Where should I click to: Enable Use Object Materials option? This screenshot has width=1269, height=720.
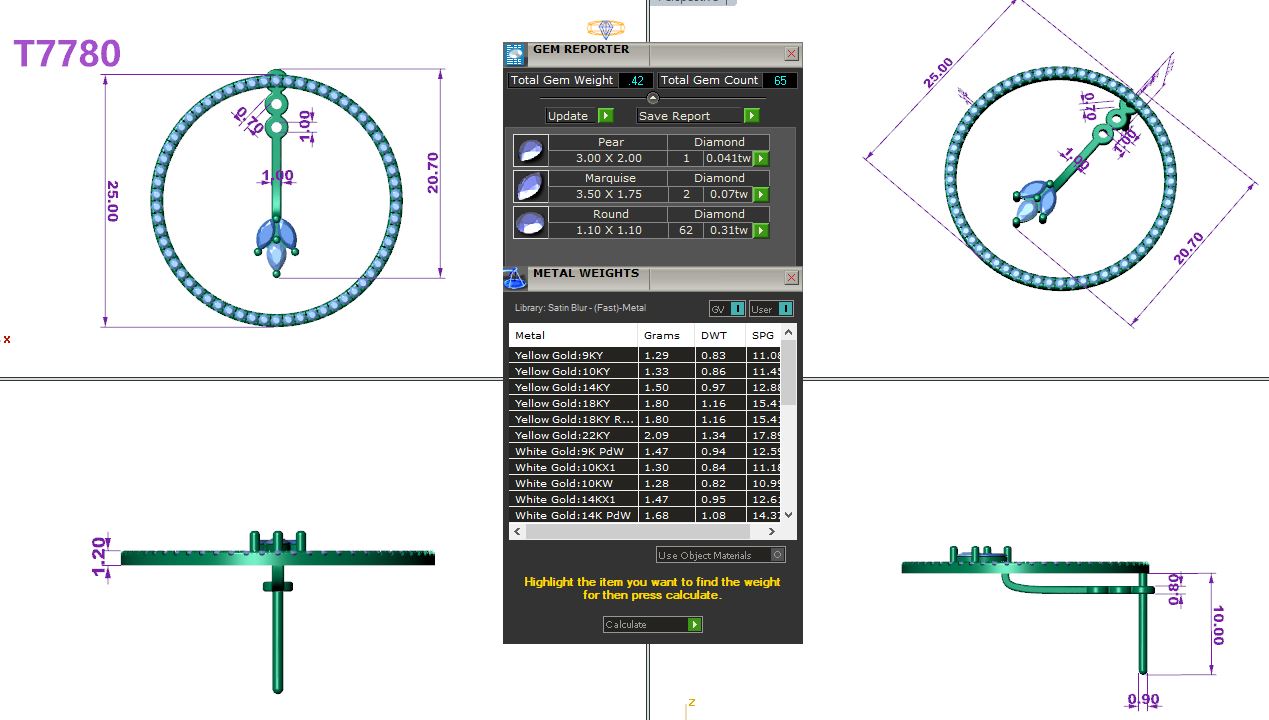pyautogui.click(x=777, y=555)
